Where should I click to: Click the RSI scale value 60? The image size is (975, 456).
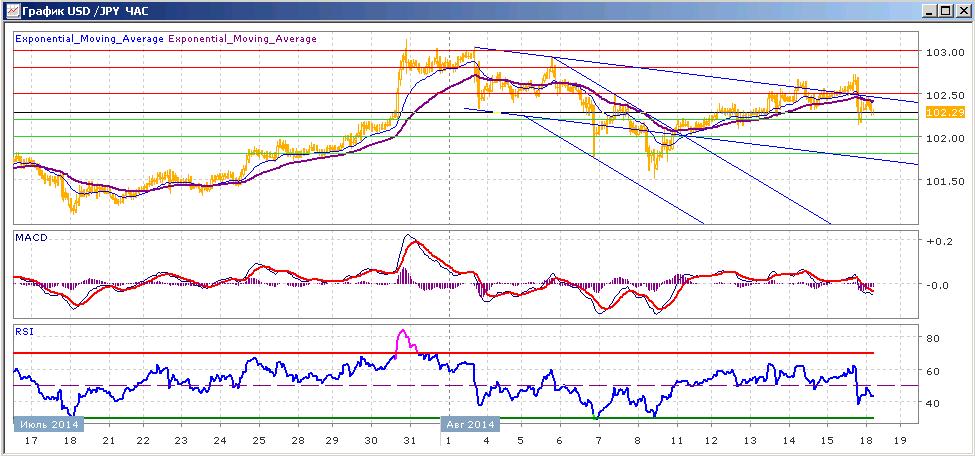(x=933, y=371)
